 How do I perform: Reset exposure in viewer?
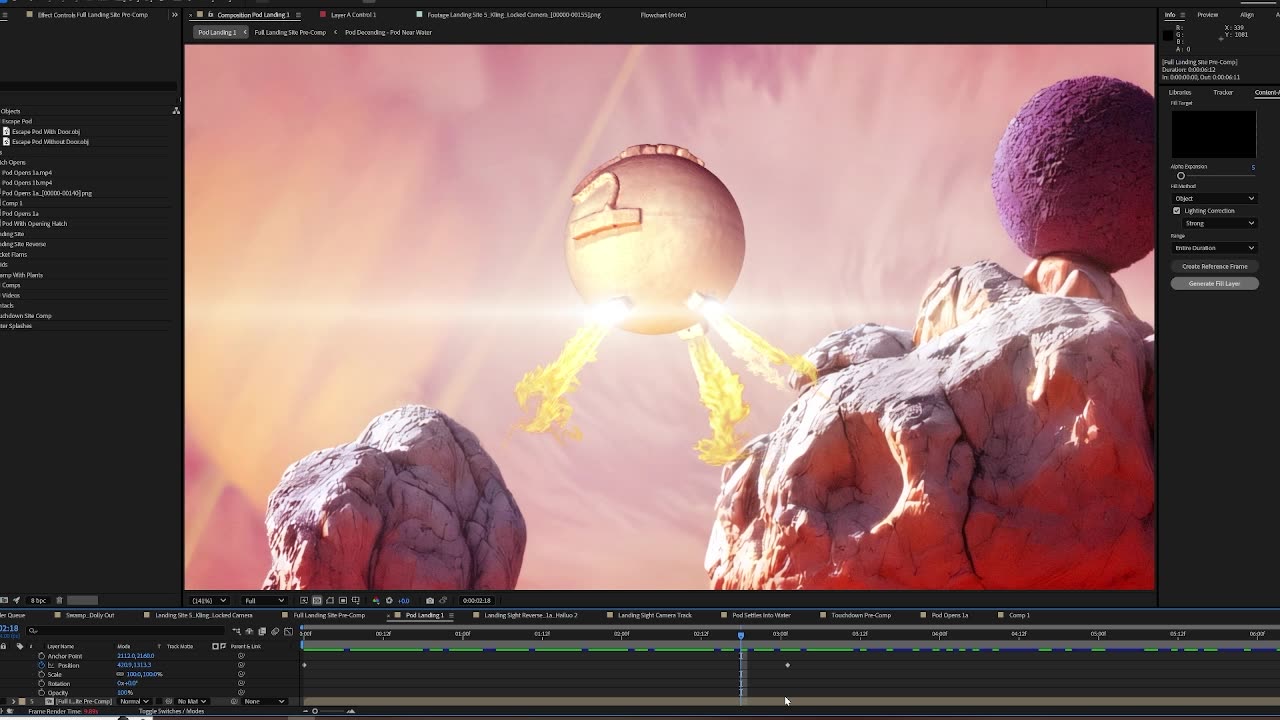pos(389,600)
